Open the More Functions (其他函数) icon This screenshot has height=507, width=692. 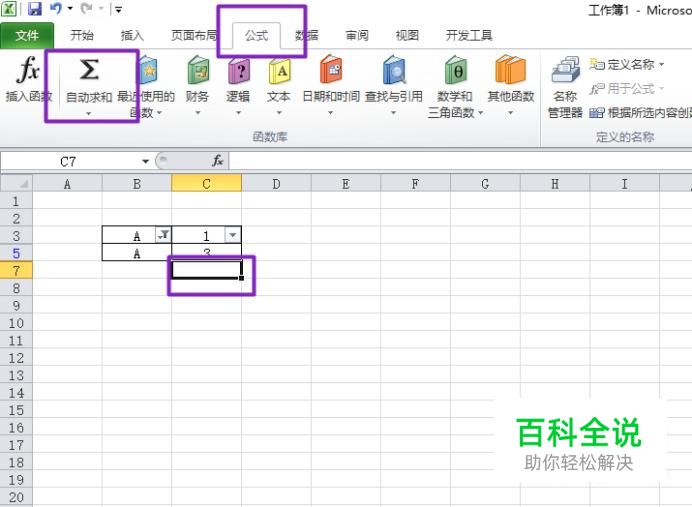click(x=511, y=70)
